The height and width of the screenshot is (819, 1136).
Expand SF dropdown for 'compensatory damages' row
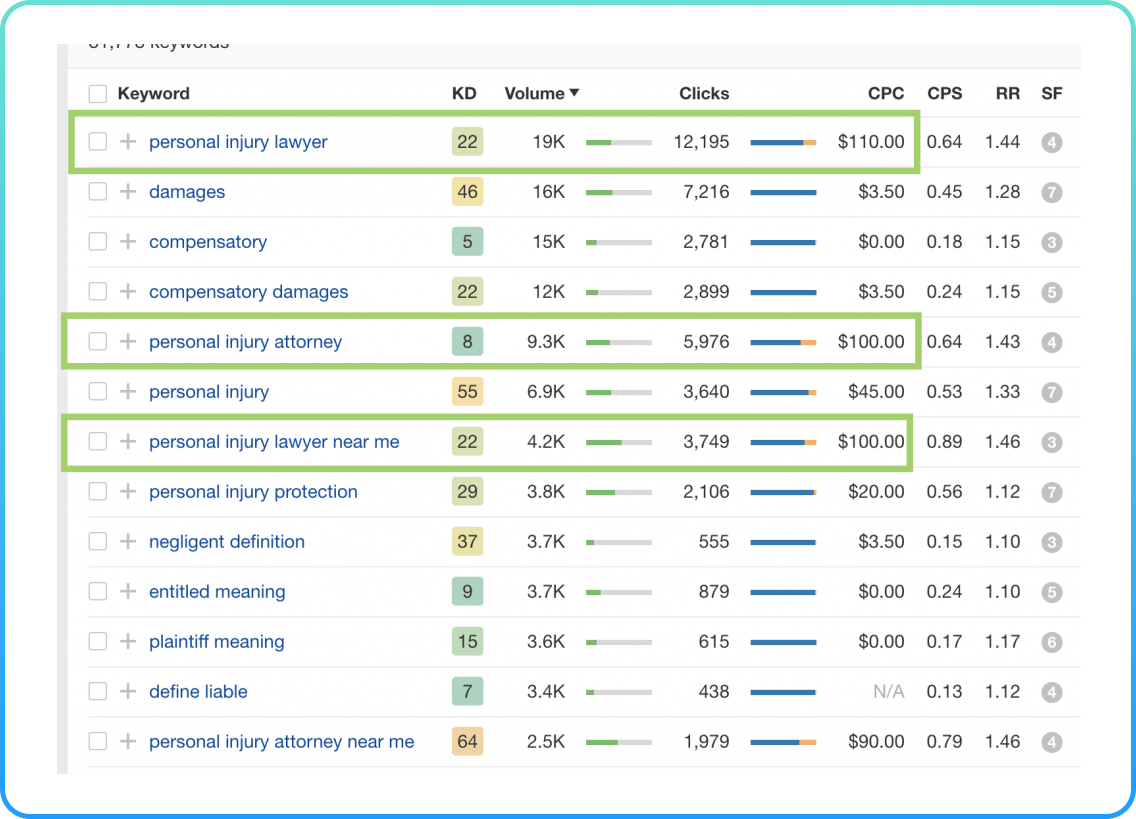click(1051, 292)
